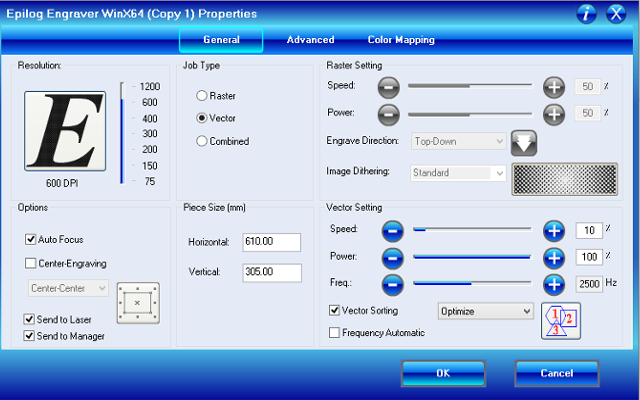Click the vector Speed slider track
640x400 pixels.
[472, 230]
